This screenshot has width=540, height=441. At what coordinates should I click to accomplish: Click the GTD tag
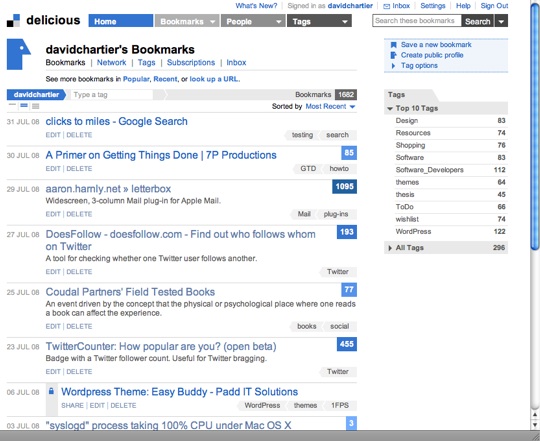pos(308,169)
